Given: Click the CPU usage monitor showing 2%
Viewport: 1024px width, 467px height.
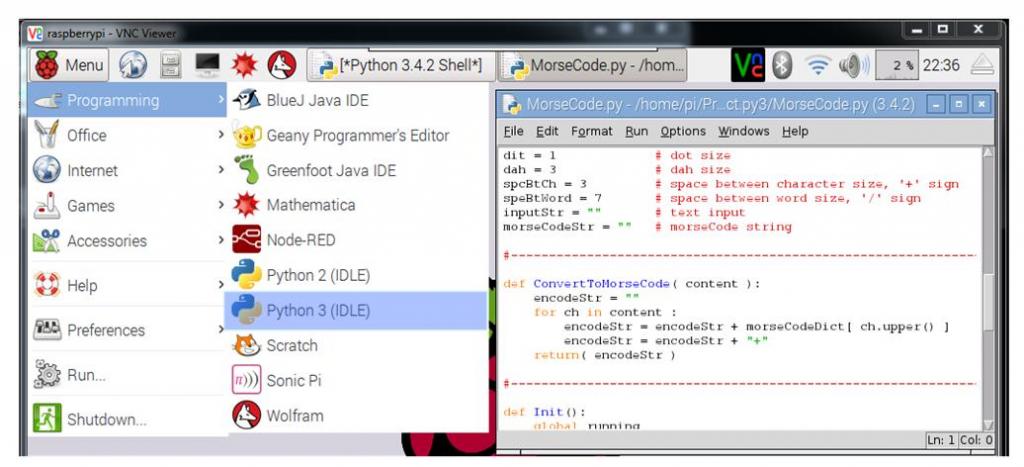Looking at the screenshot, I should point(896,65).
